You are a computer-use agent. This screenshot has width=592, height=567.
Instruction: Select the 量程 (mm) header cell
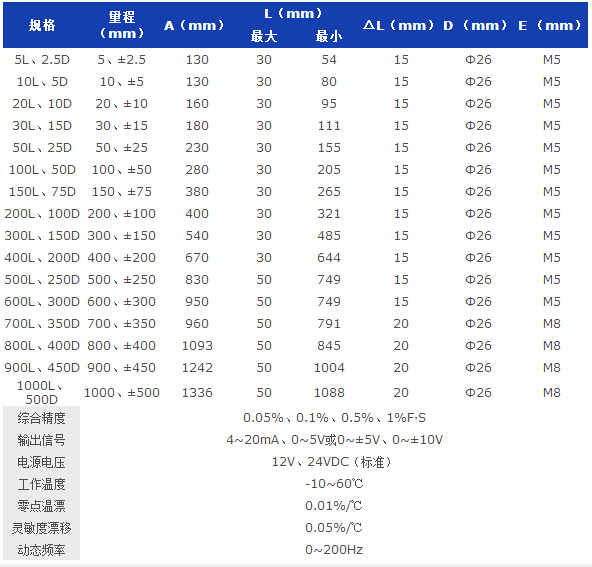(x=122, y=25)
